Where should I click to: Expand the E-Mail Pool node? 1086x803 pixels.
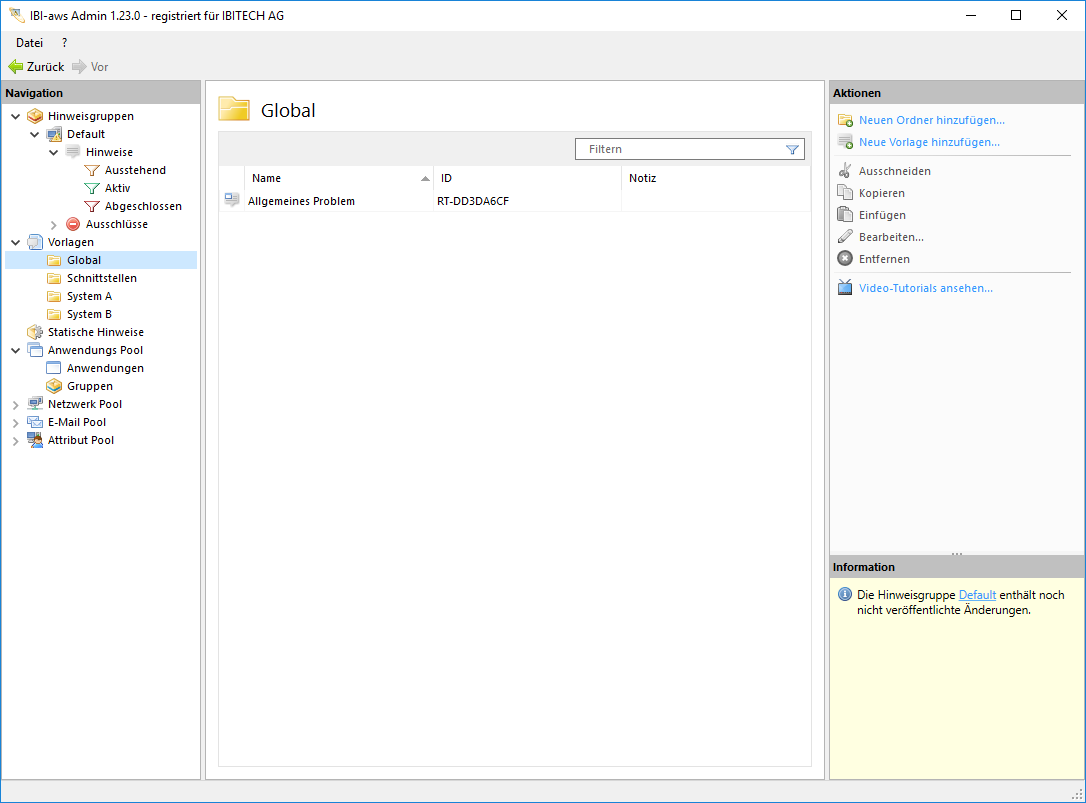(x=16, y=423)
